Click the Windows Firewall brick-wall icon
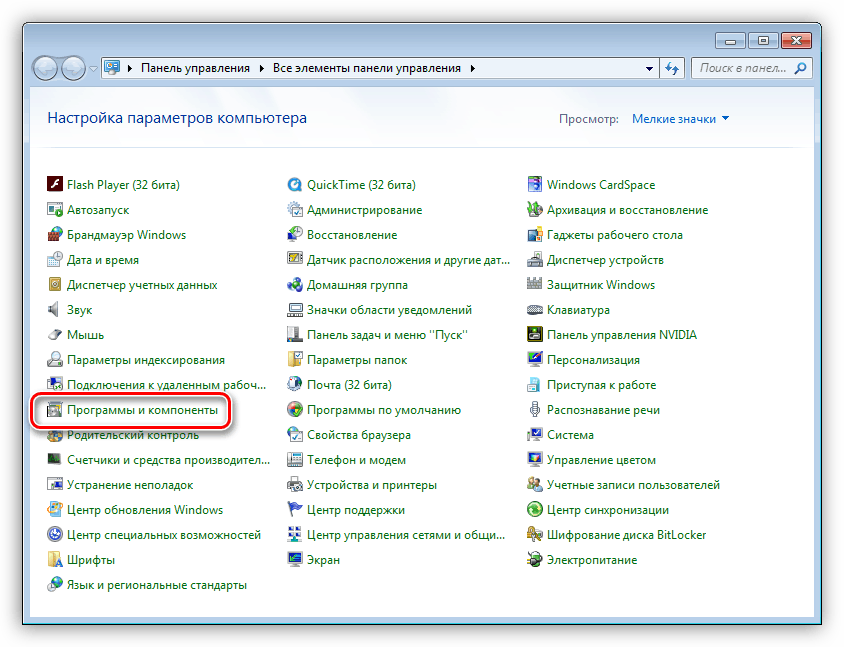The image size is (844, 647). click(55, 235)
